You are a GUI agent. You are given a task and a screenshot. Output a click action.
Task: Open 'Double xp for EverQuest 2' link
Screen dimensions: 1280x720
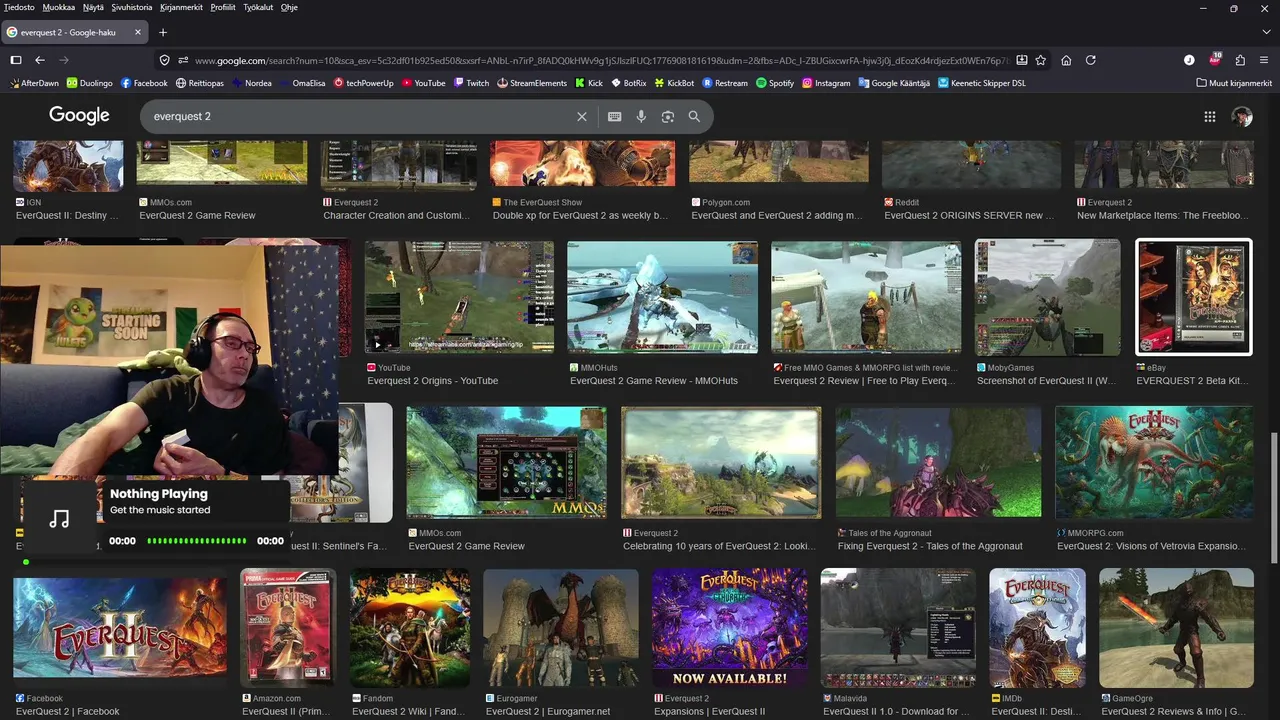pos(581,215)
